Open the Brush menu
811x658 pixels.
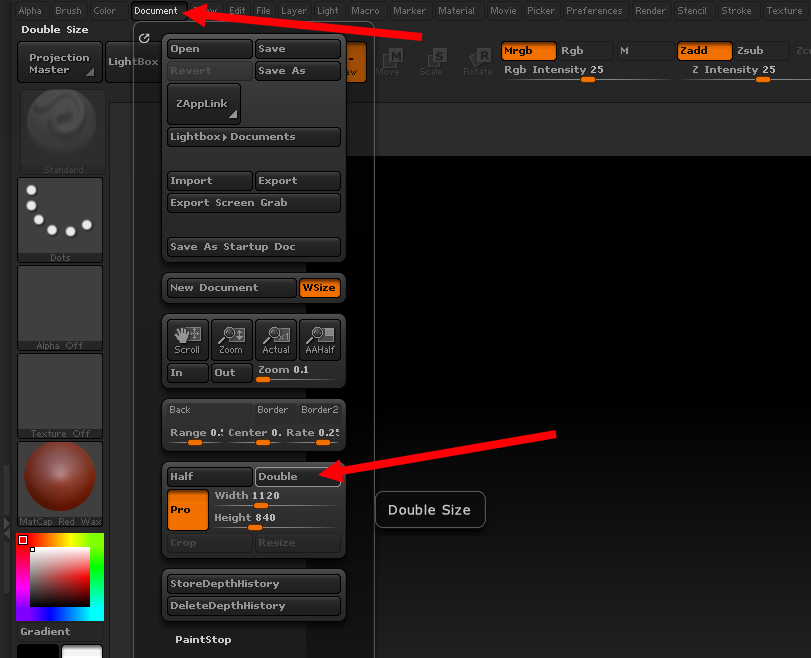click(x=68, y=11)
